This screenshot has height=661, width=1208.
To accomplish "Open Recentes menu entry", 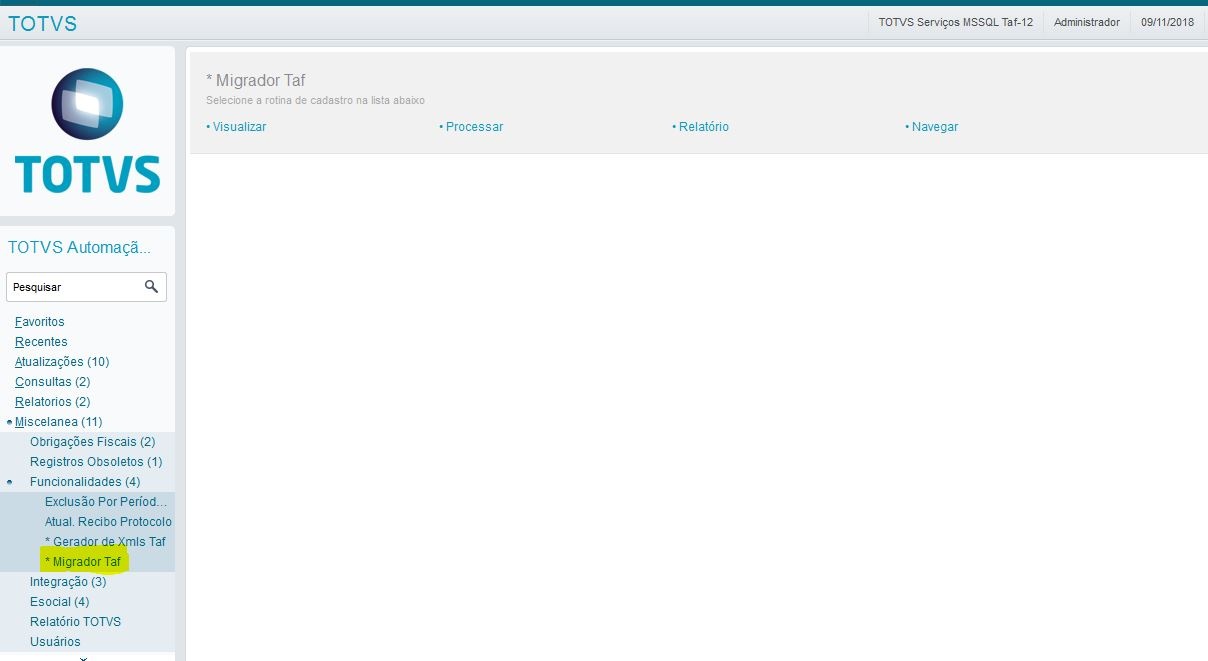I will [x=41, y=342].
